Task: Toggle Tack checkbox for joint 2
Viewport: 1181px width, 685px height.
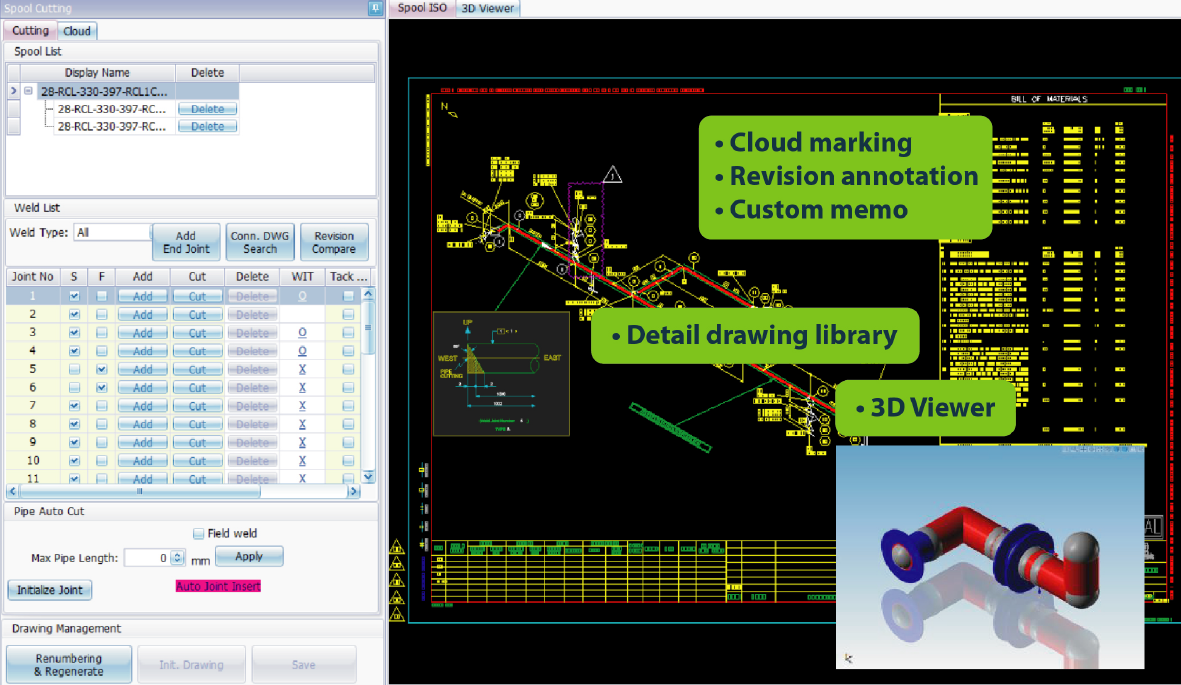Action: [347, 315]
